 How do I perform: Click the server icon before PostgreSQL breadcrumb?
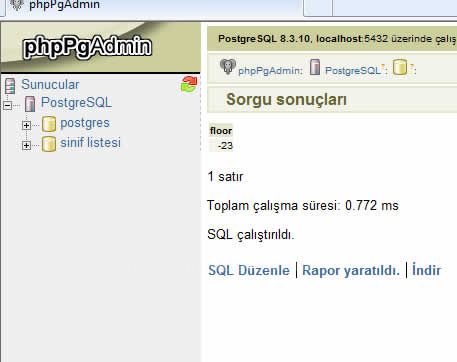pyautogui.click(x=315, y=67)
